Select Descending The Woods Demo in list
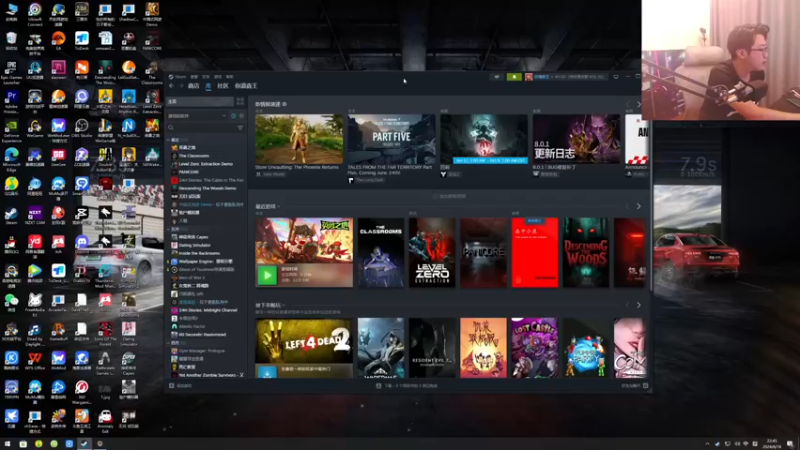 click(207, 188)
